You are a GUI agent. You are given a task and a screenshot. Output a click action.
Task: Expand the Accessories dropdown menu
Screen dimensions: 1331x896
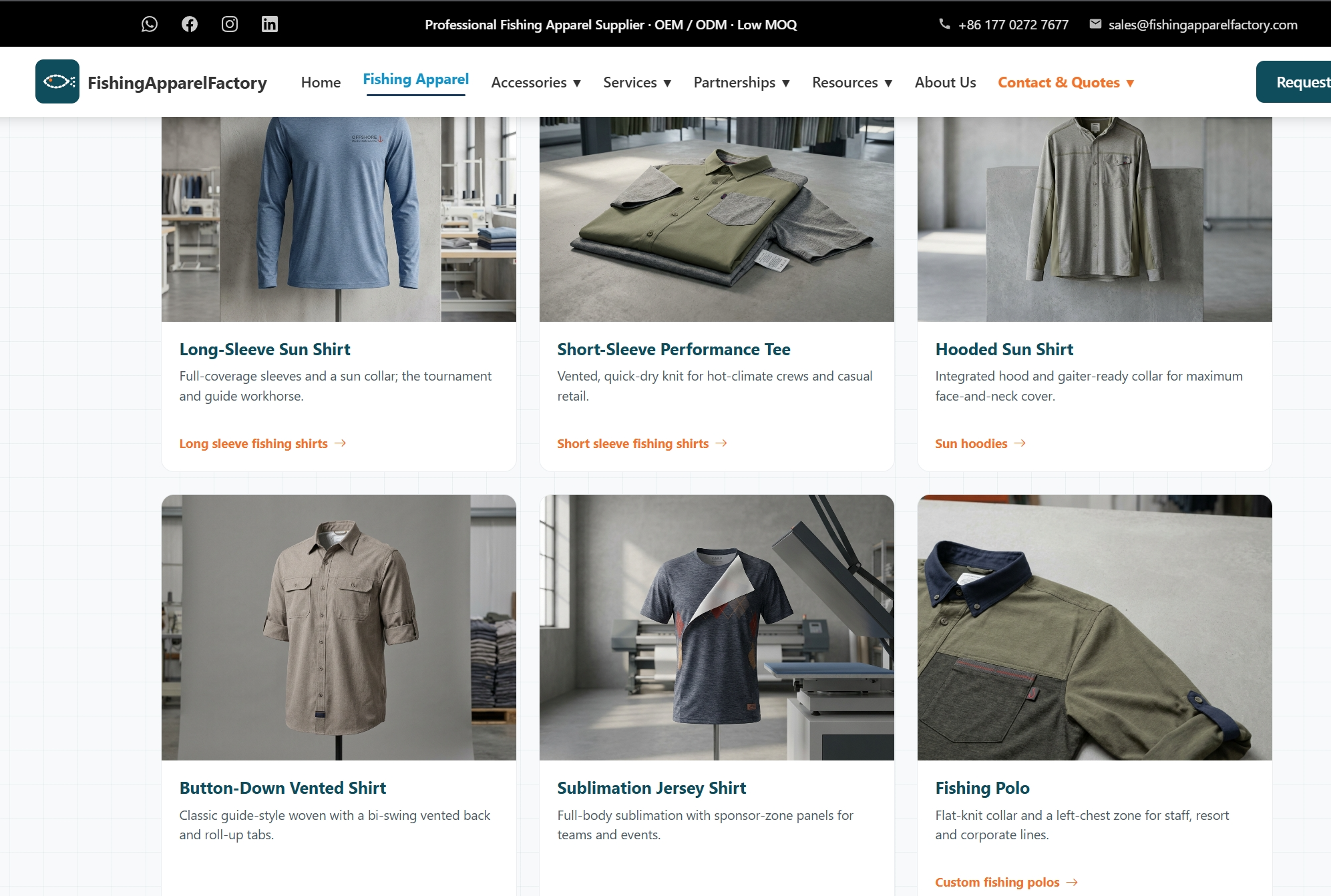click(536, 82)
